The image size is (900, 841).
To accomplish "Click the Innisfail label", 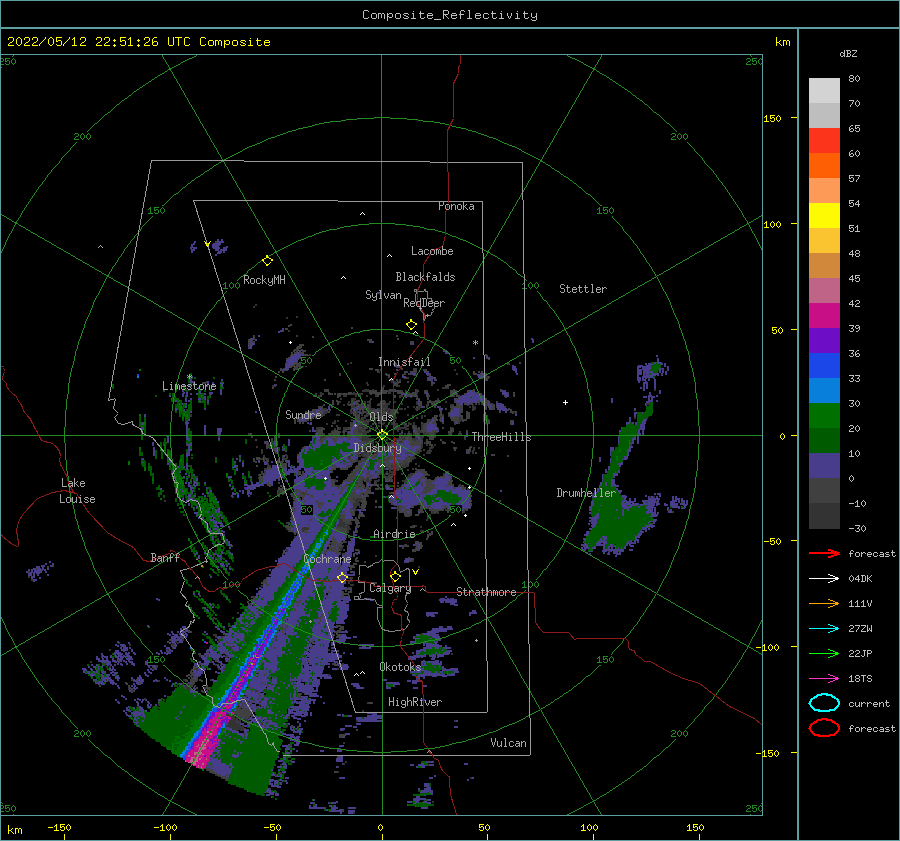I will tap(404, 362).
